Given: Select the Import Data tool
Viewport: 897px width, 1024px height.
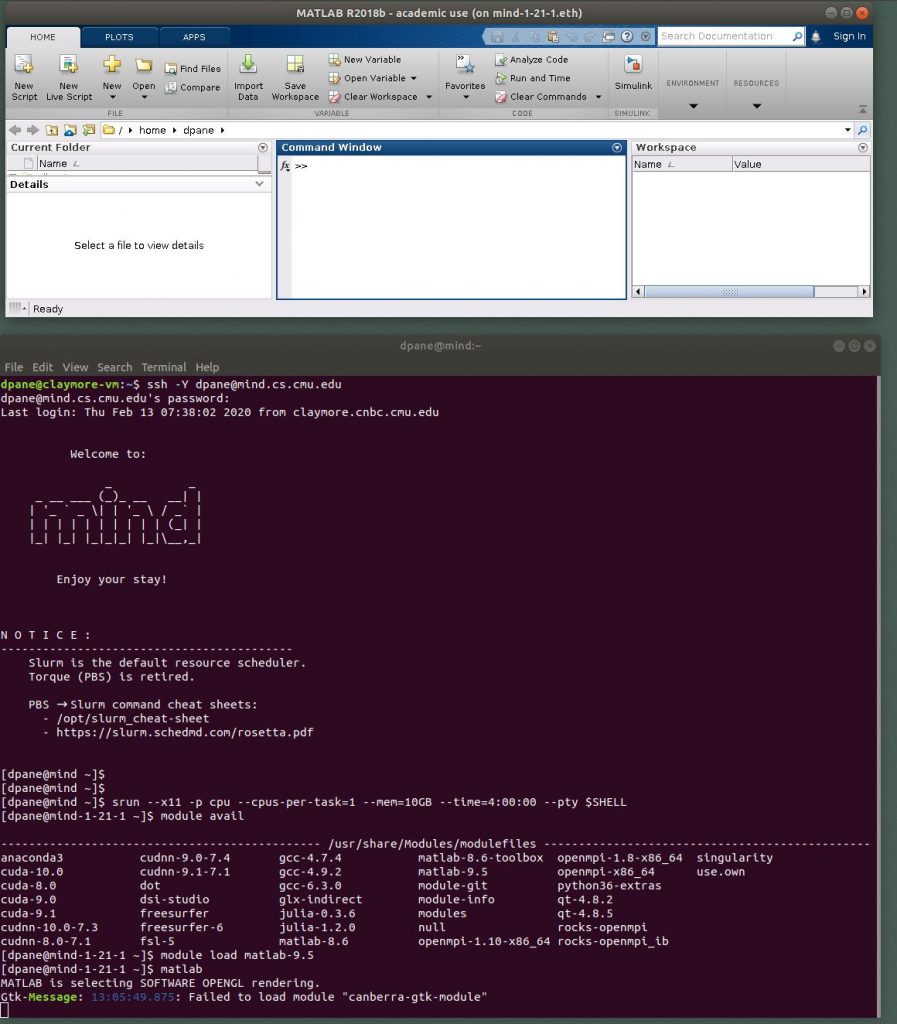Looking at the screenshot, I should [248, 80].
